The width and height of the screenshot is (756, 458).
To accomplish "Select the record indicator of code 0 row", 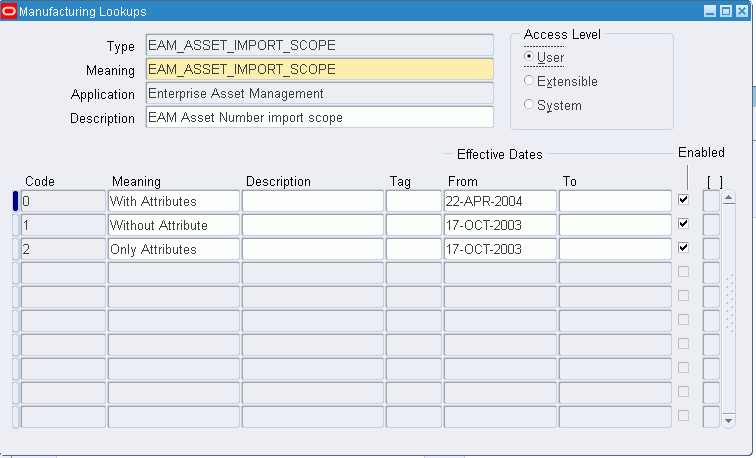I will click(15, 201).
